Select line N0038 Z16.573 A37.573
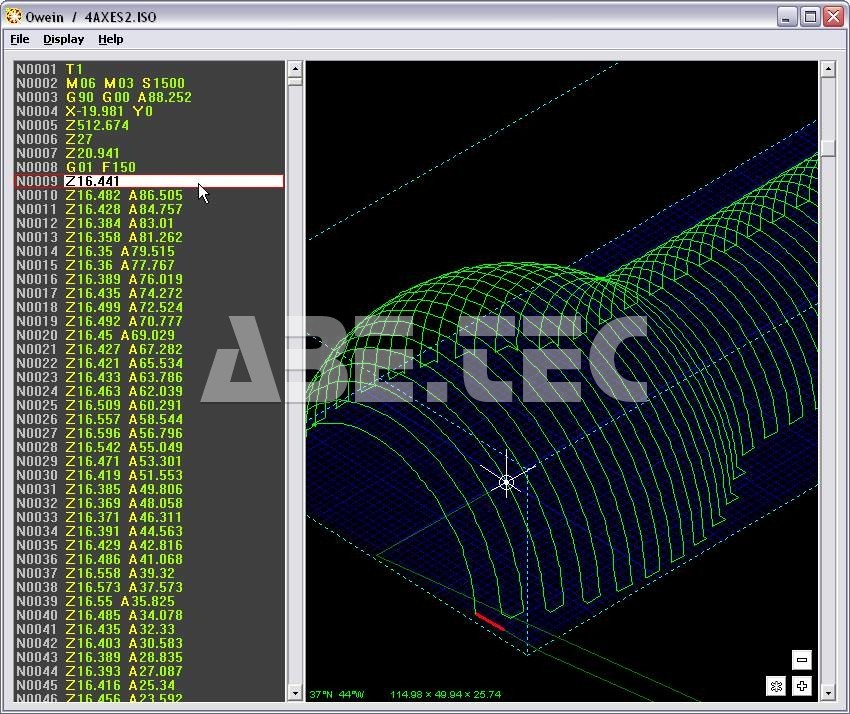Screen dimensions: 850x714 tap(149, 587)
